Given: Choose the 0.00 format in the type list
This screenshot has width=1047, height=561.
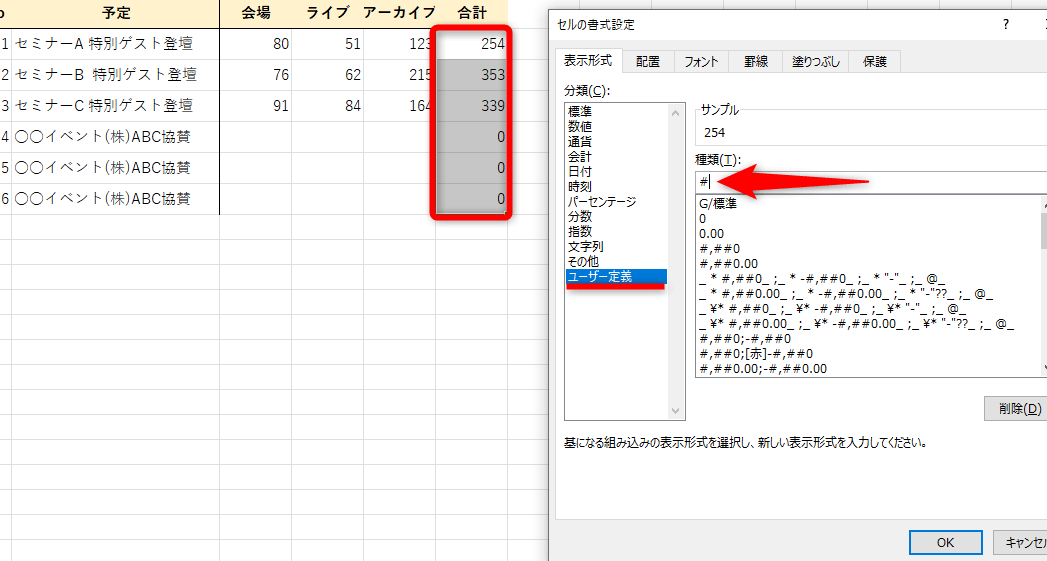Looking at the screenshot, I should (711, 234).
